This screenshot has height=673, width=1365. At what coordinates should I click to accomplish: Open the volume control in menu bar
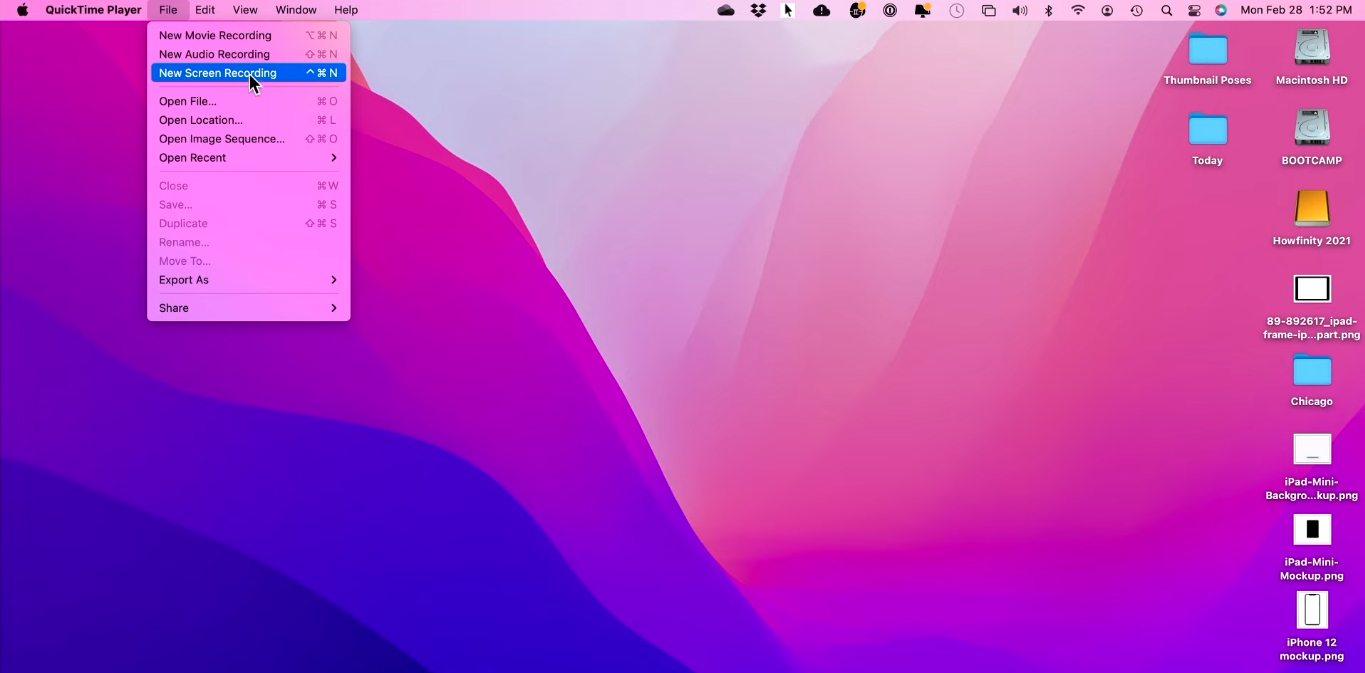[1019, 10]
